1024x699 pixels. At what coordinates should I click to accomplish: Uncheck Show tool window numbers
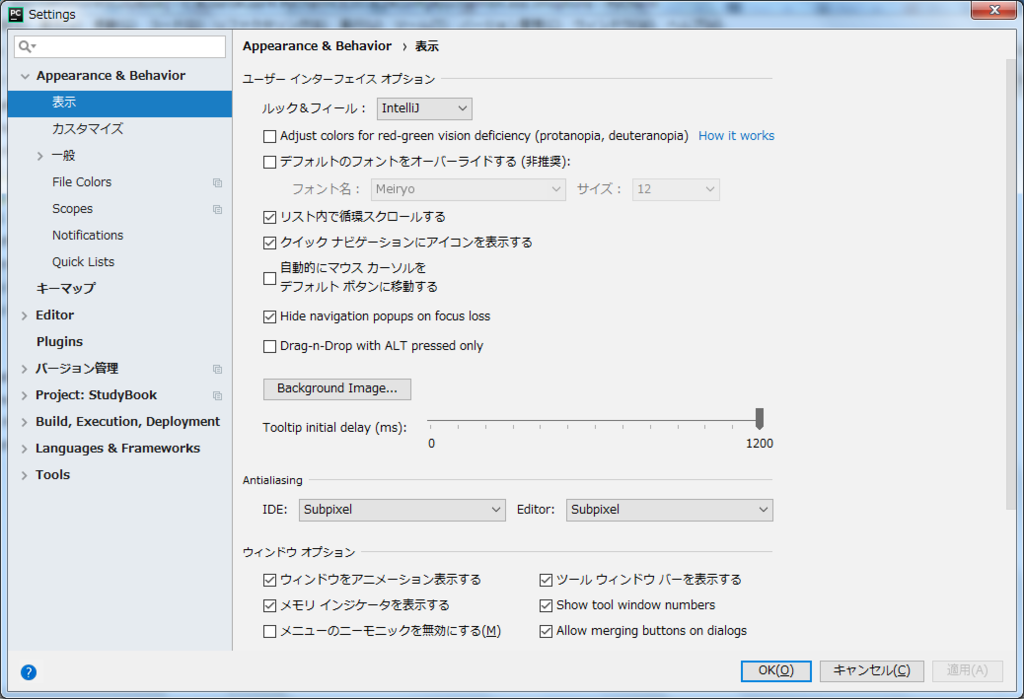tap(546, 606)
